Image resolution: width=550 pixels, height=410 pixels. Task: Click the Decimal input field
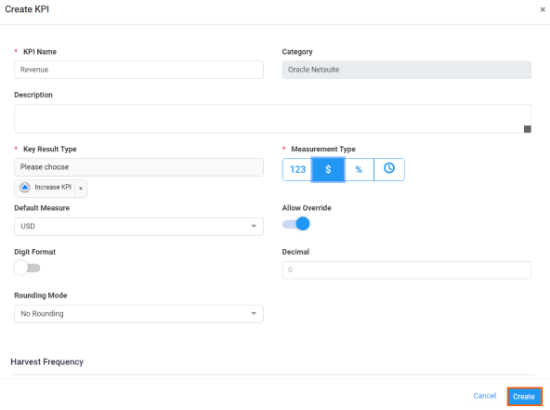click(x=407, y=270)
